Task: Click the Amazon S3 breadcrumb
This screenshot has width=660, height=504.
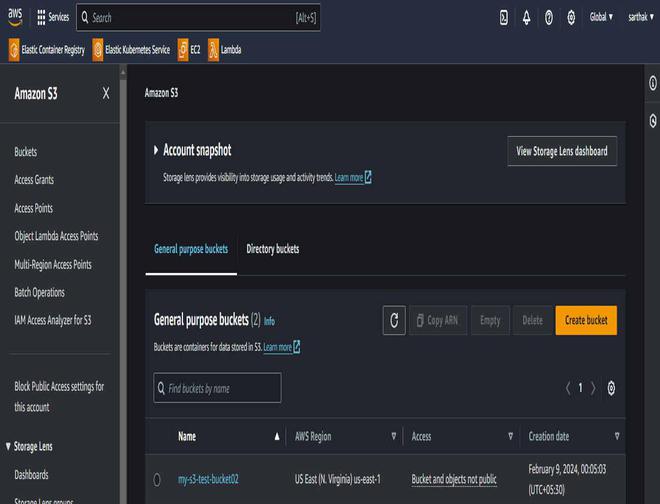Action: pos(161,93)
